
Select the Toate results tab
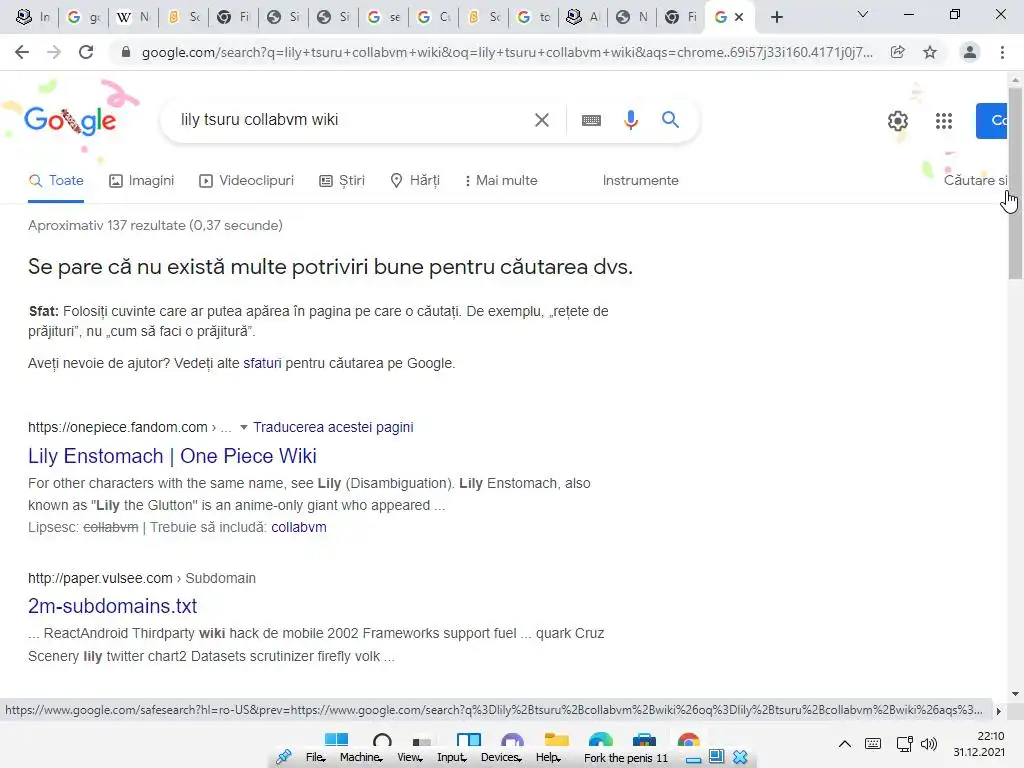pyautogui.click(x=56, y=181)
